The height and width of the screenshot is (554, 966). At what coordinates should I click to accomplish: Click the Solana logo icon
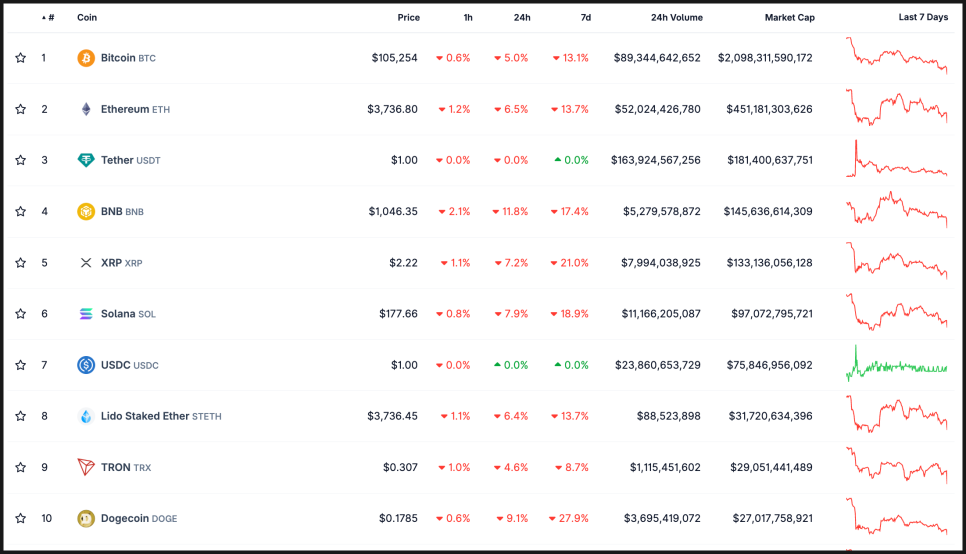(x=86, y=314)
